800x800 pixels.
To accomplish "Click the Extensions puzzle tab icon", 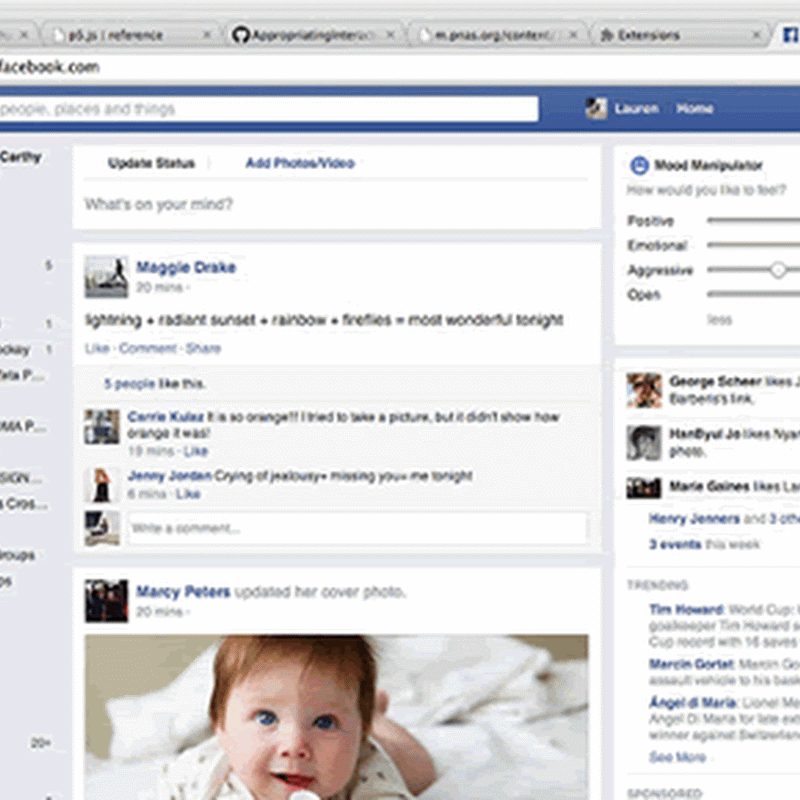I will tap(607, 35).
